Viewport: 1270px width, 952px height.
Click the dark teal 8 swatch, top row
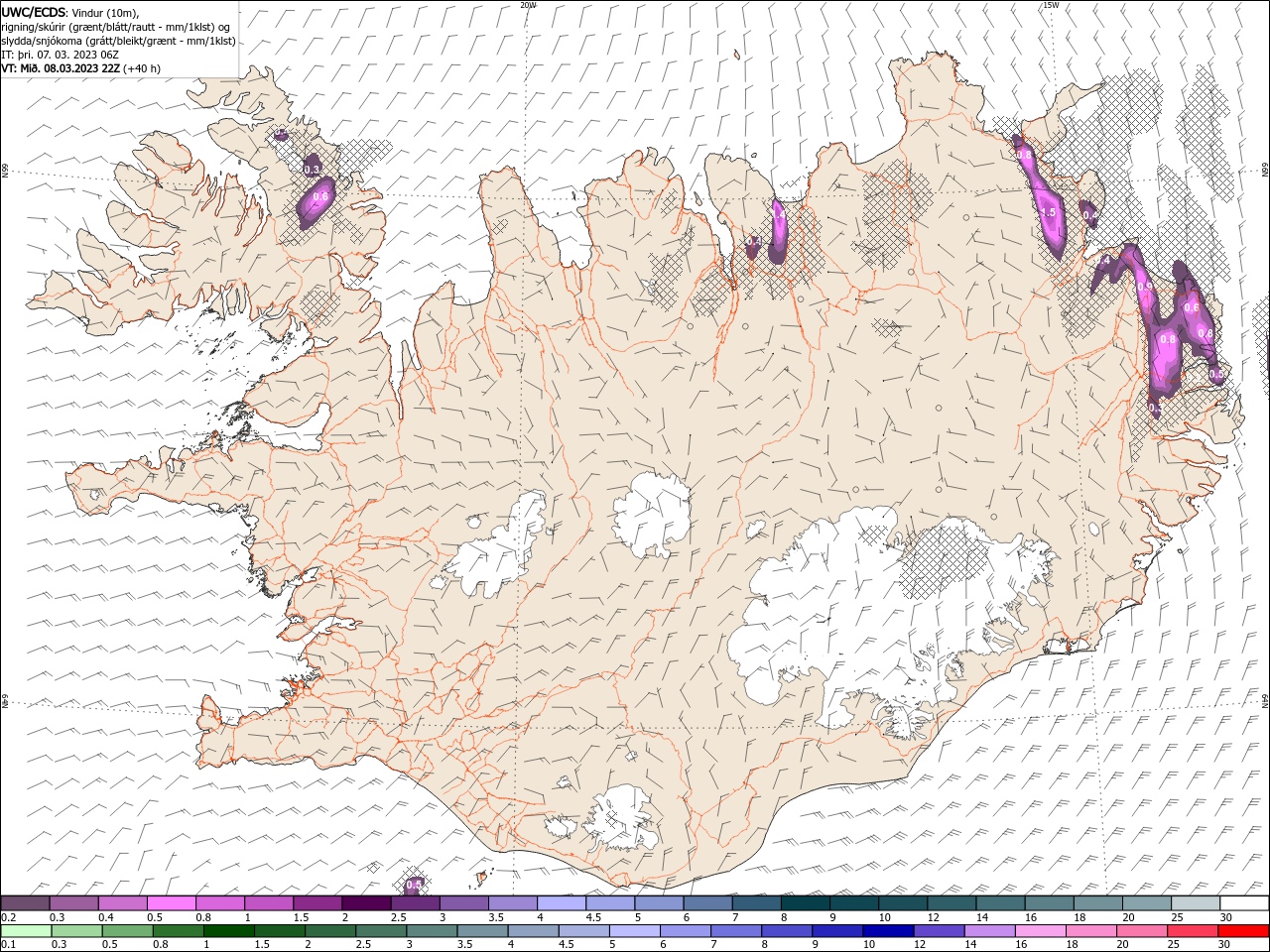[x=806, y=903]
